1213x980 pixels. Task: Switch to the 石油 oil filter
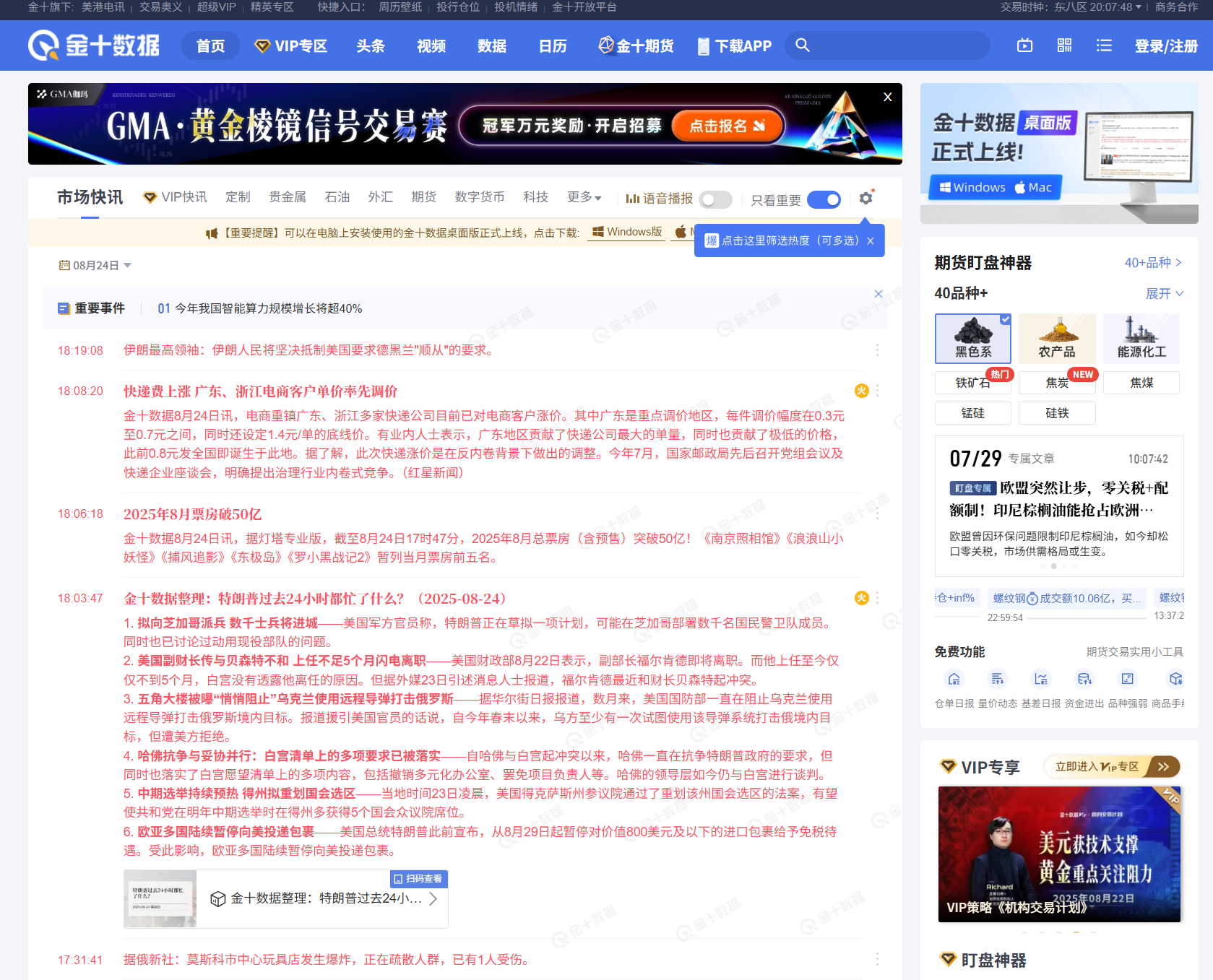click(337, 197)
